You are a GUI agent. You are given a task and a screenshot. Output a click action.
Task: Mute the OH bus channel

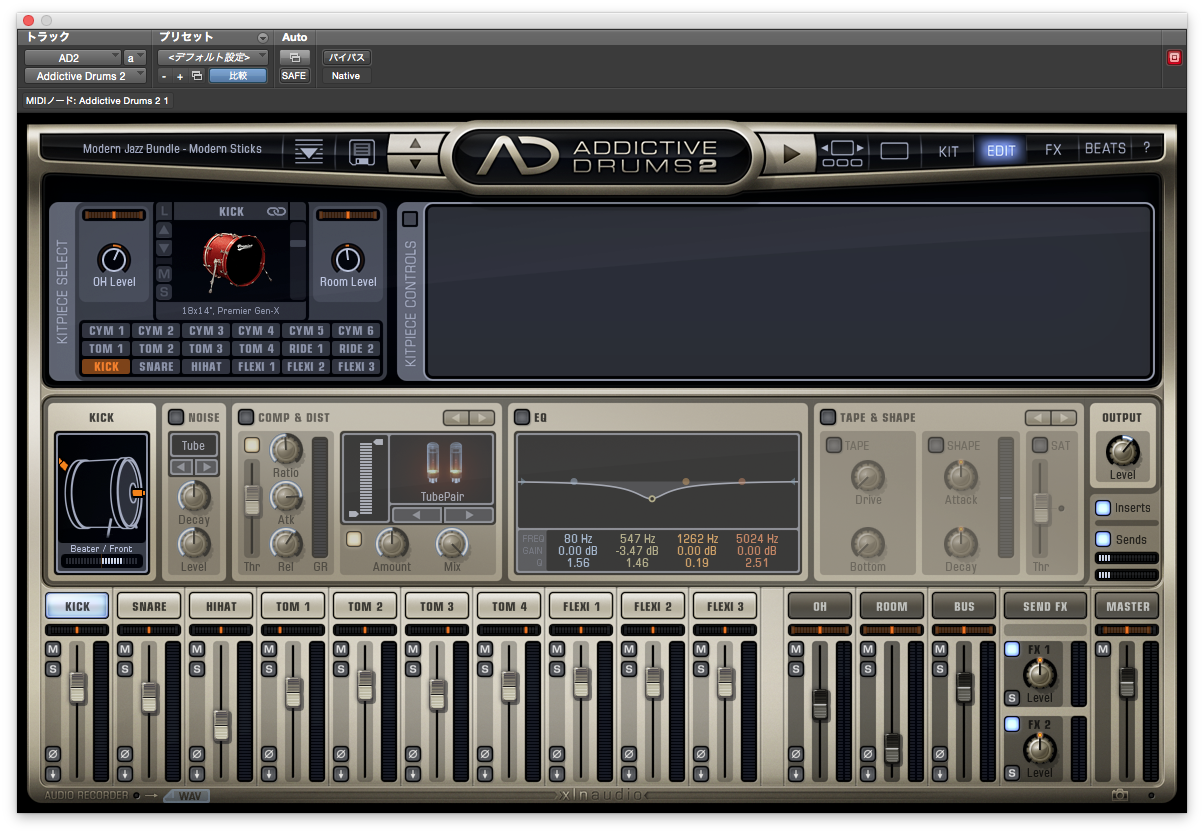click(x=796, y=650)
